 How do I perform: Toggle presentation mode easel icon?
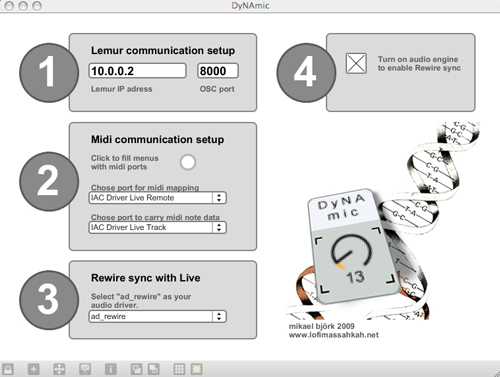click(85, 369)
